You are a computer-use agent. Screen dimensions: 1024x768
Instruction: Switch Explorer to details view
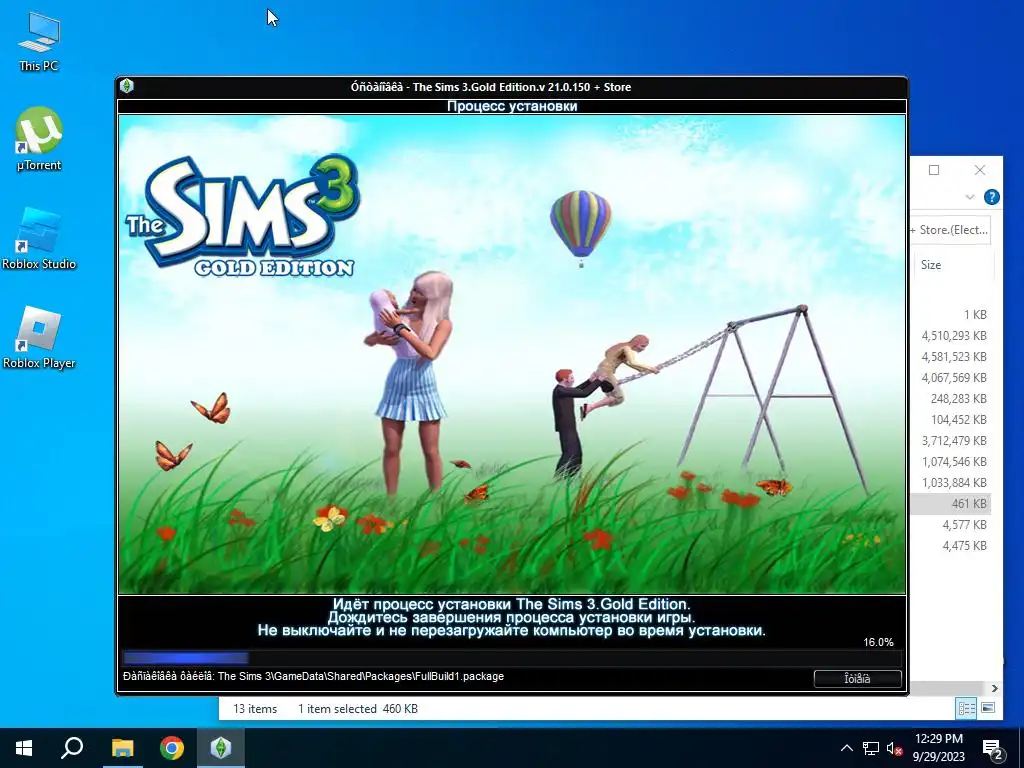tap(967, 708)
